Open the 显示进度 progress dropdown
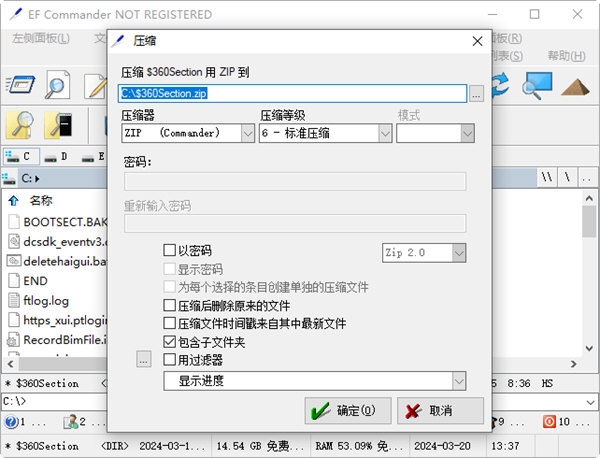Image resolution: width=600 pixels, height=458 pixels. [x=459, y=381]
